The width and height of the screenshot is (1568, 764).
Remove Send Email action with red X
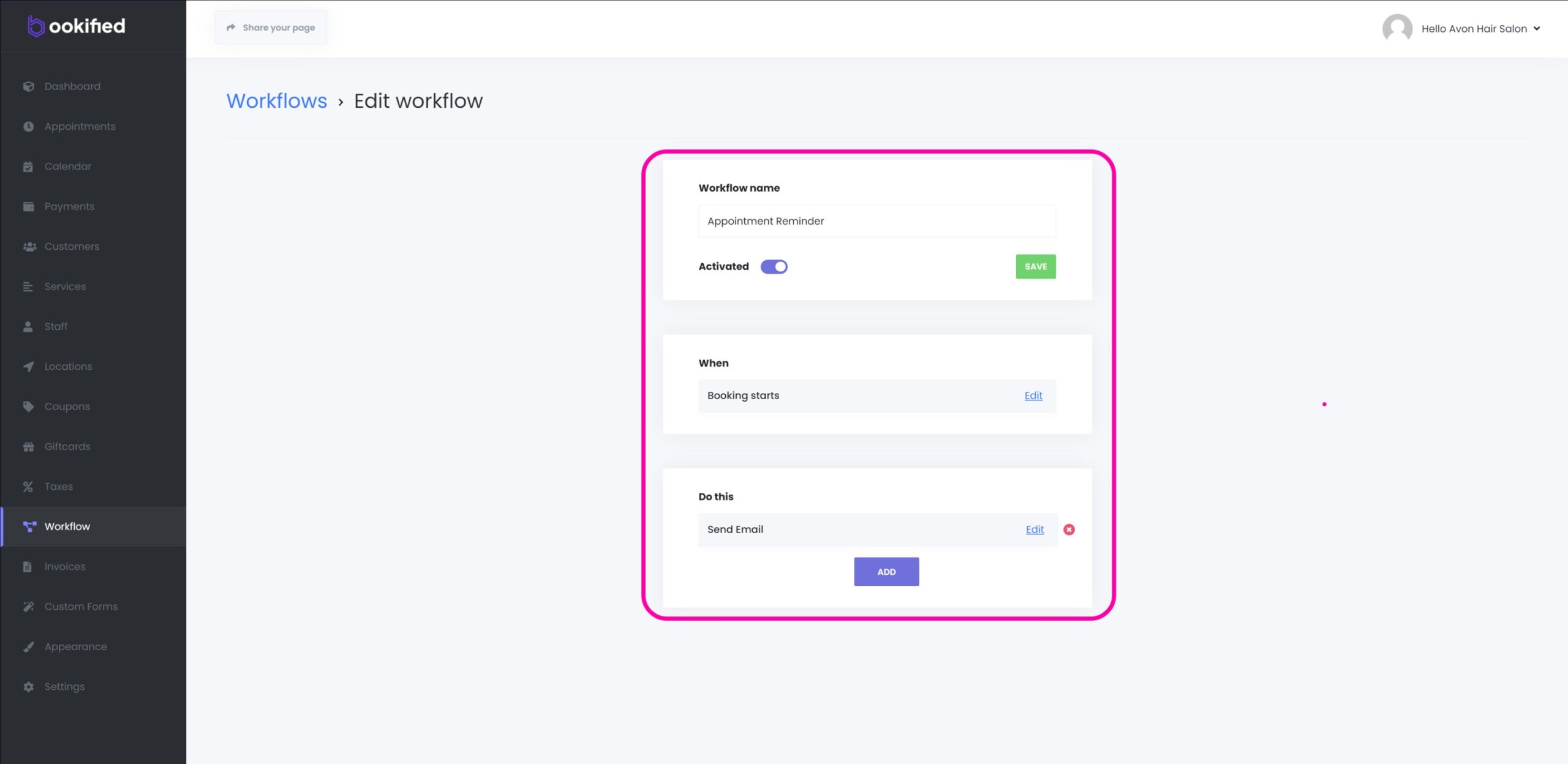(1069, 530)
